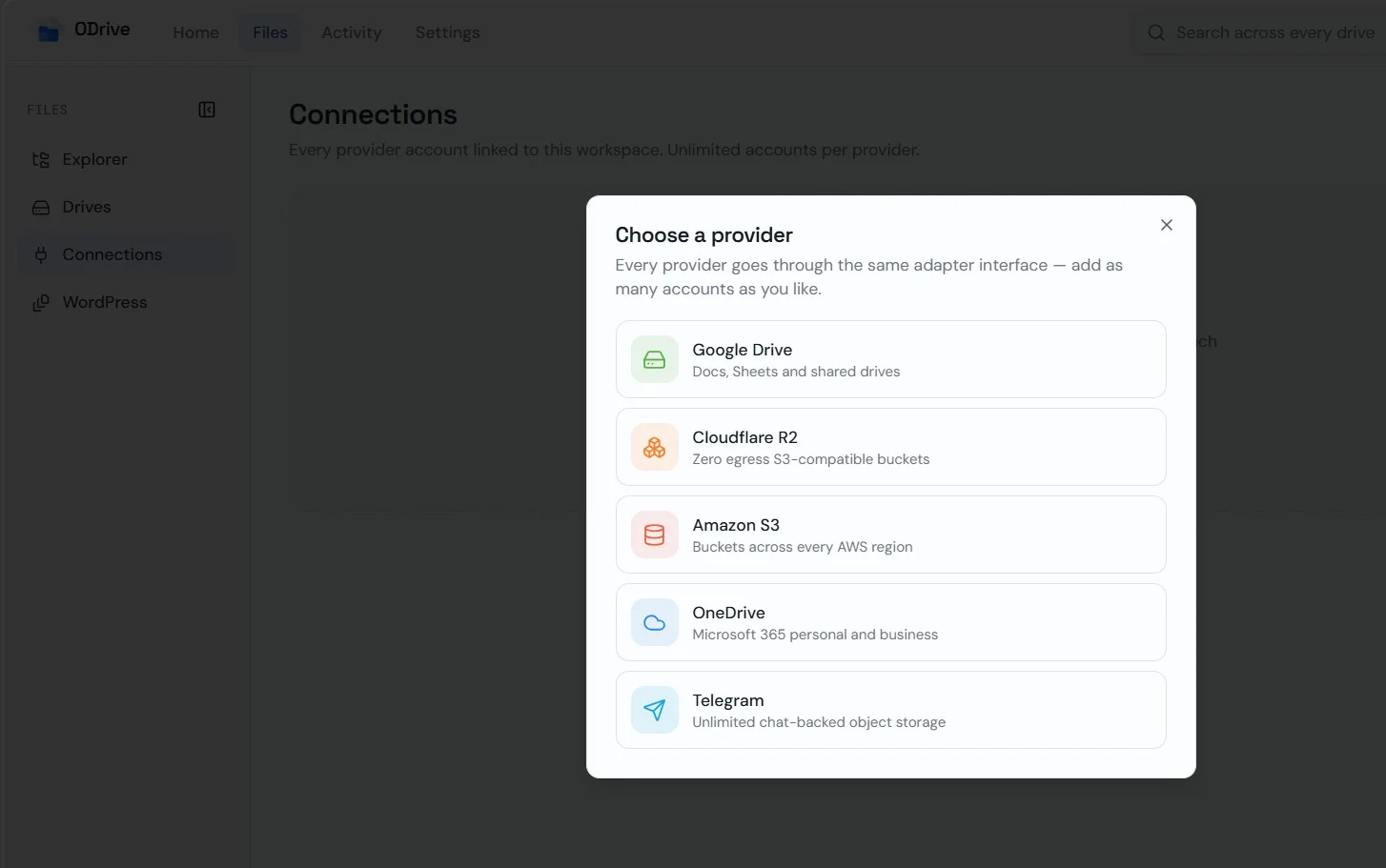Choose the OneDrive provider option

890,622
